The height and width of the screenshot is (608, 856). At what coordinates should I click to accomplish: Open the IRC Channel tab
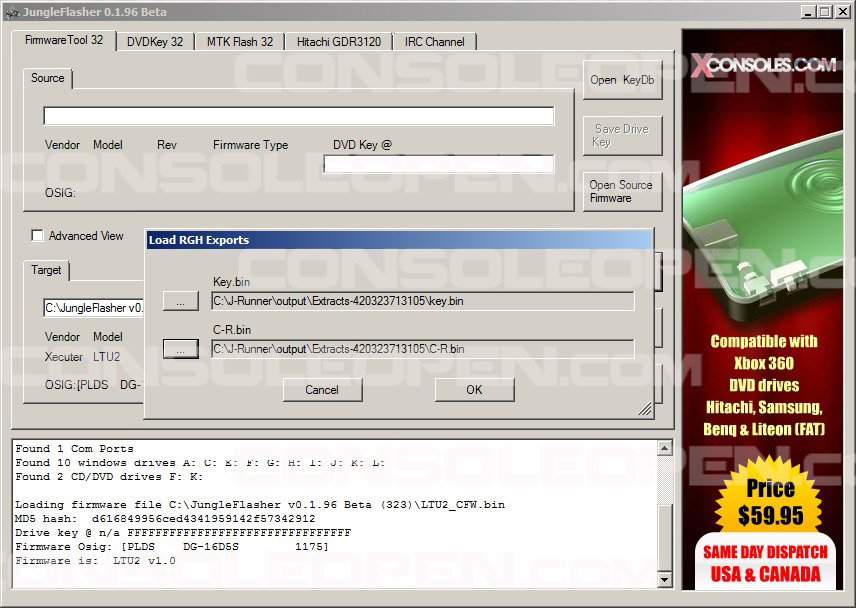[434, 42]
